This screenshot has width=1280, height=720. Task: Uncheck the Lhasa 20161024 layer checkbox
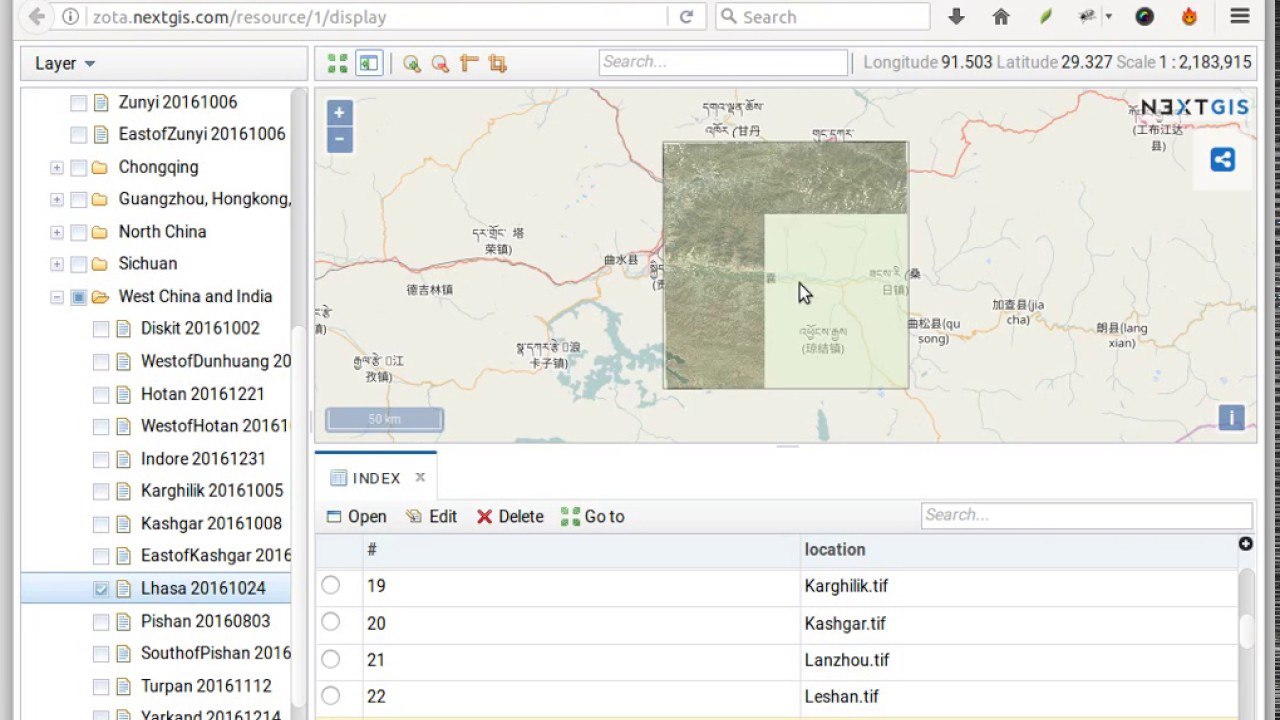click(x=101, y=590)
